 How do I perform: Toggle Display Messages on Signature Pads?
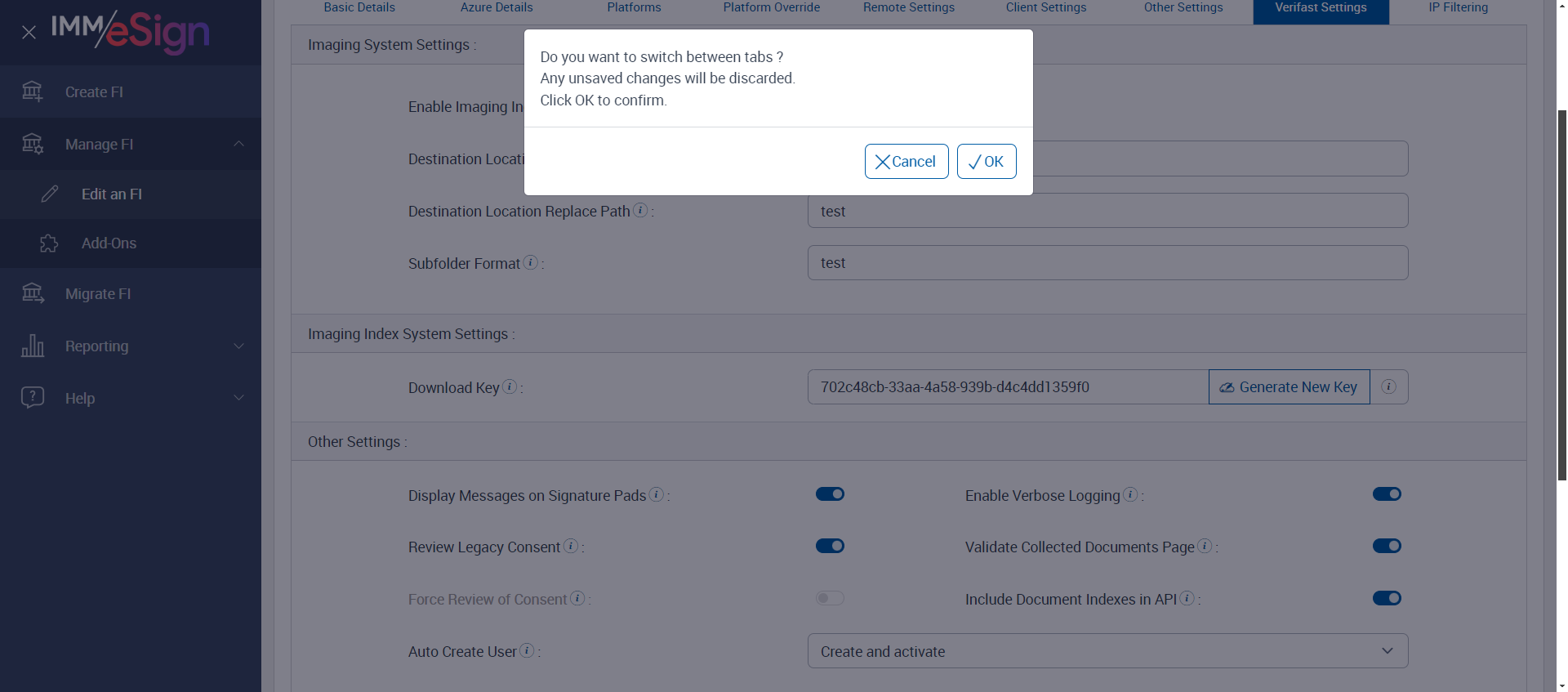830,494
